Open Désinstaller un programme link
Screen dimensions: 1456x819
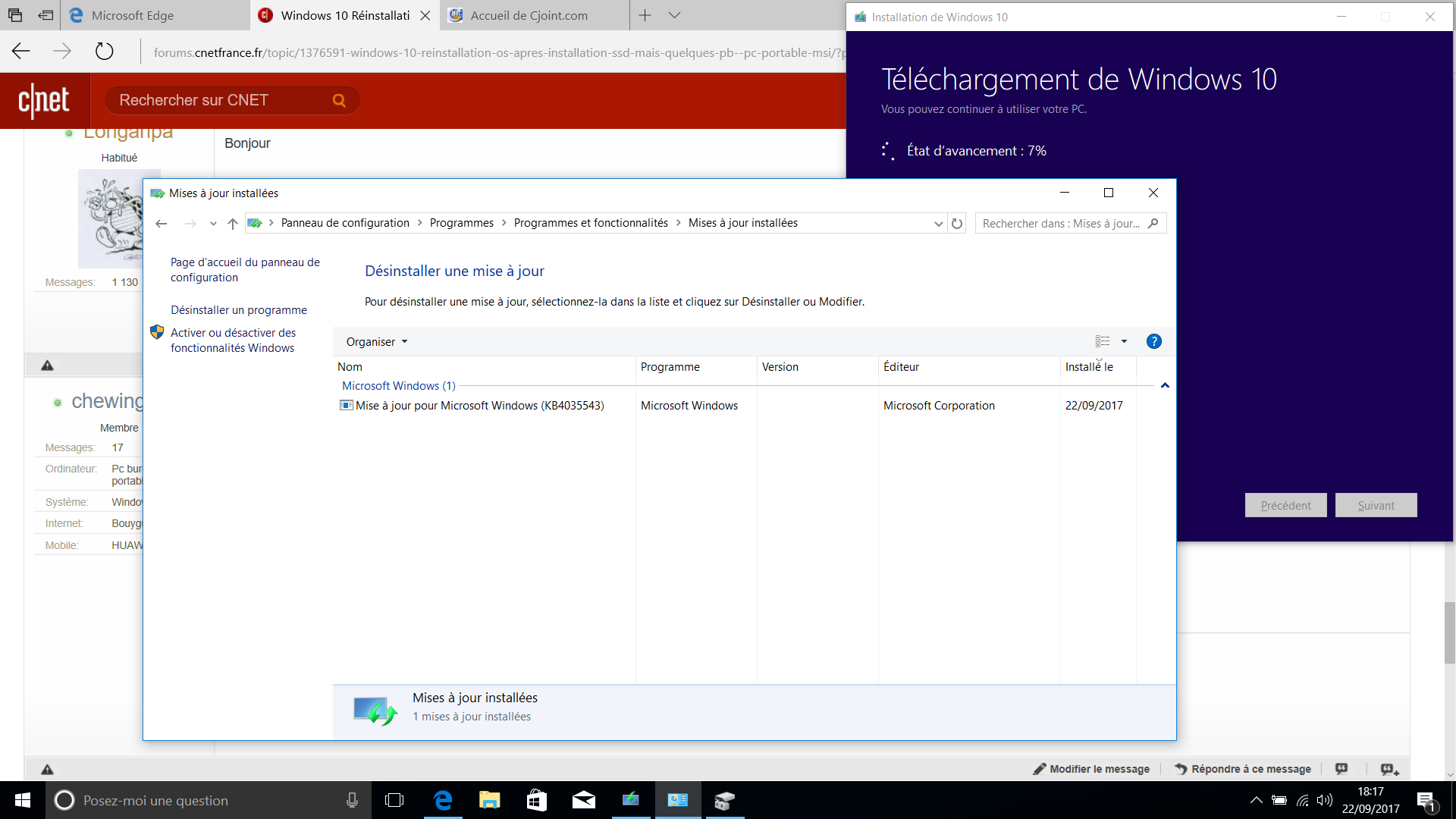point(239,310)
